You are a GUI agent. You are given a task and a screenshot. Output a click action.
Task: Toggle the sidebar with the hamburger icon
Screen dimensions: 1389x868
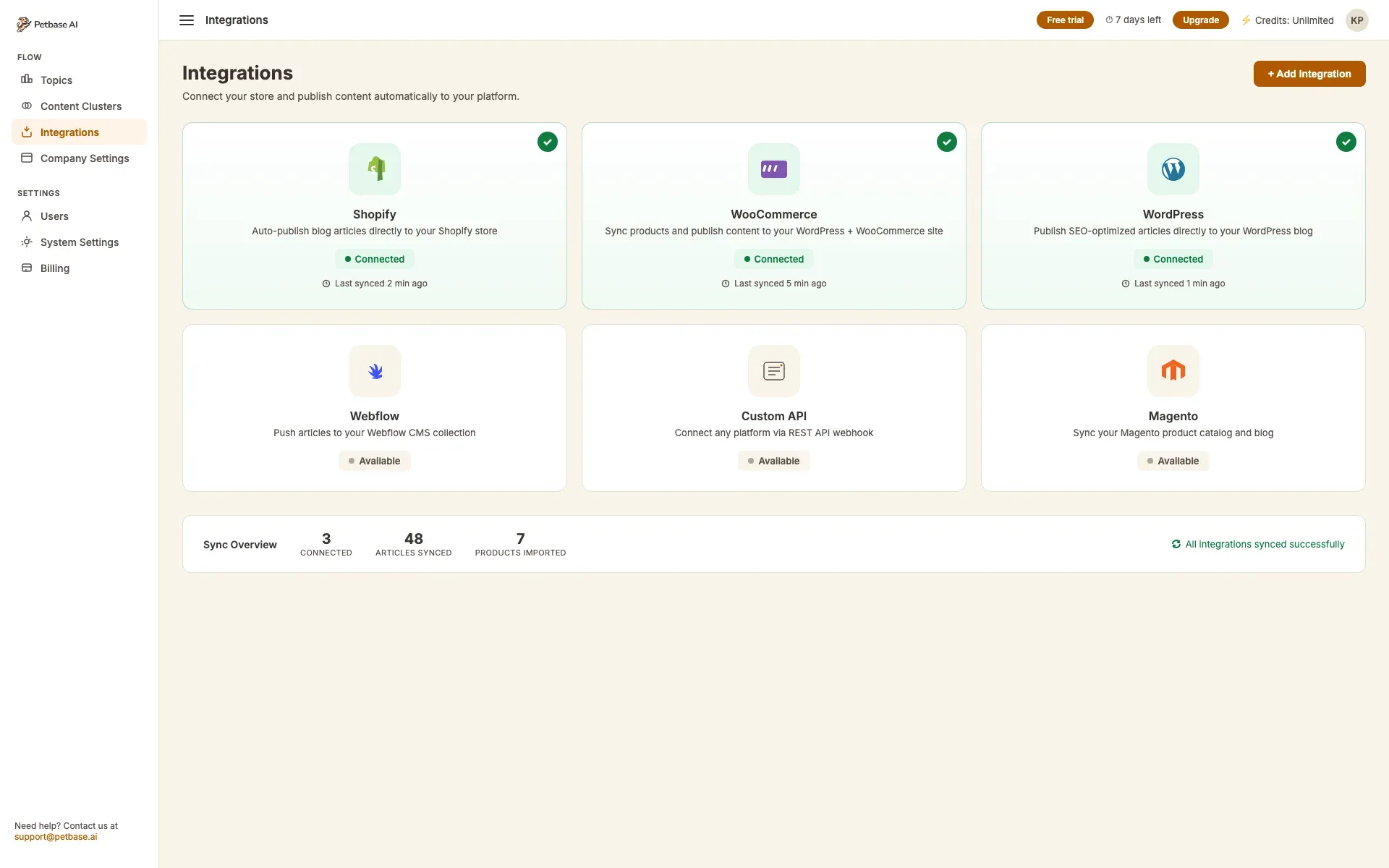click(x=187, y=20)
